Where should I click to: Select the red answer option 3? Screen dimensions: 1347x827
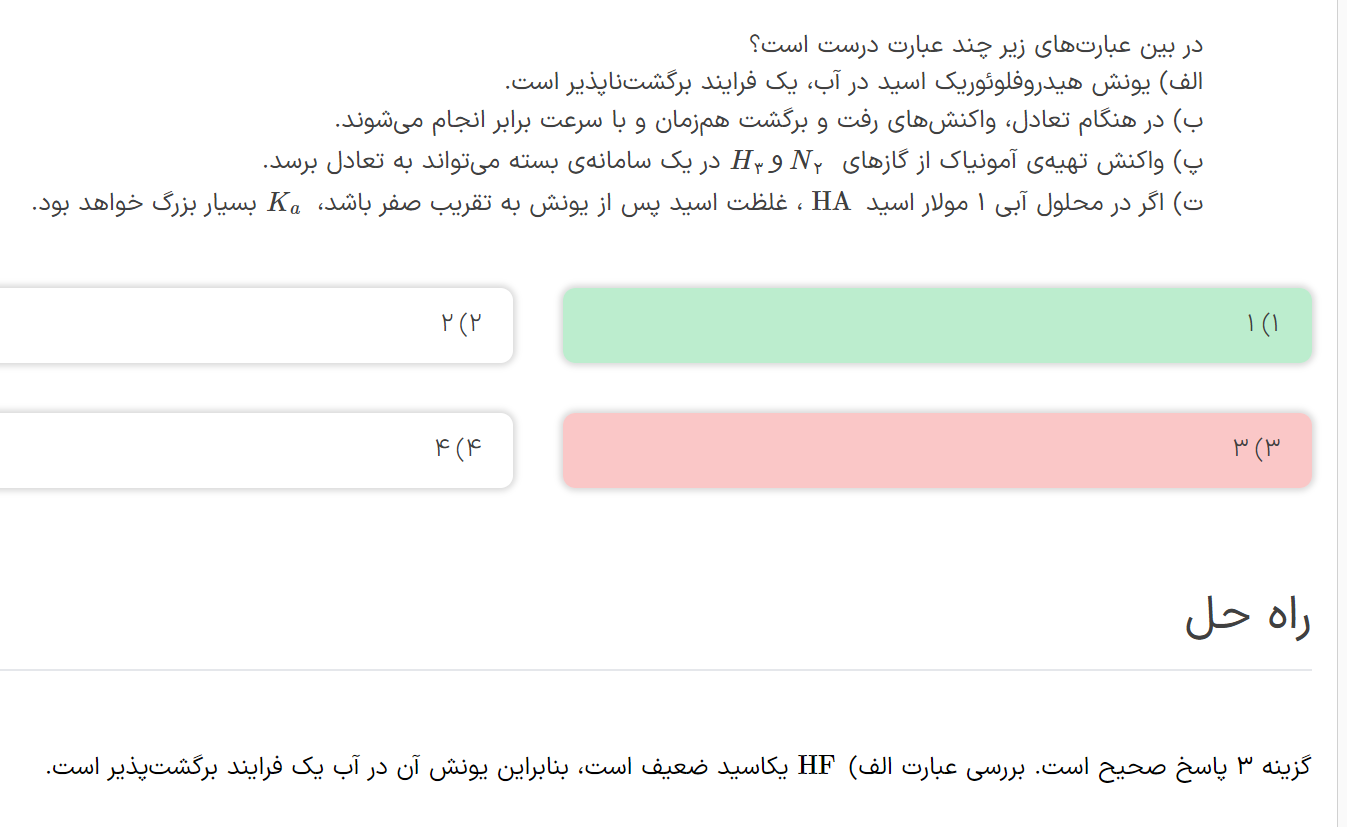click(x=936, y=450)
